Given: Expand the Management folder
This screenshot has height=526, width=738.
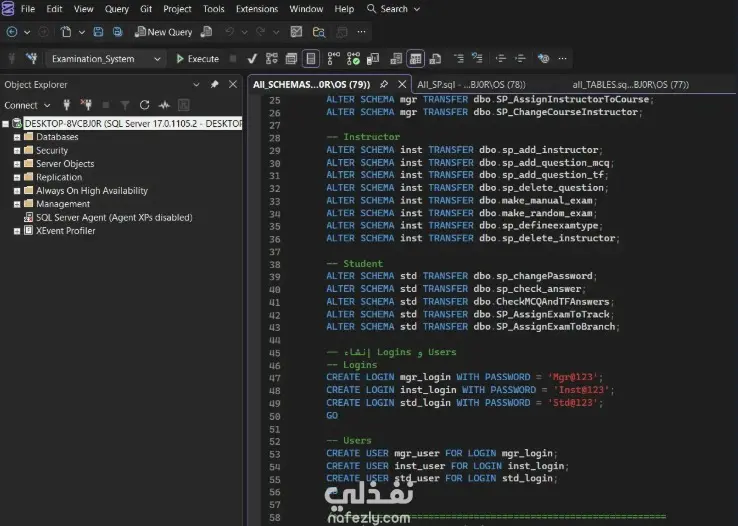Looking at the screenshot, I should point(17,204).
